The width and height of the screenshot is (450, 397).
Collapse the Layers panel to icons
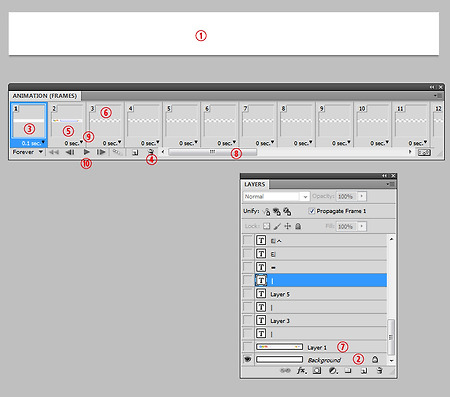(385, 176)
